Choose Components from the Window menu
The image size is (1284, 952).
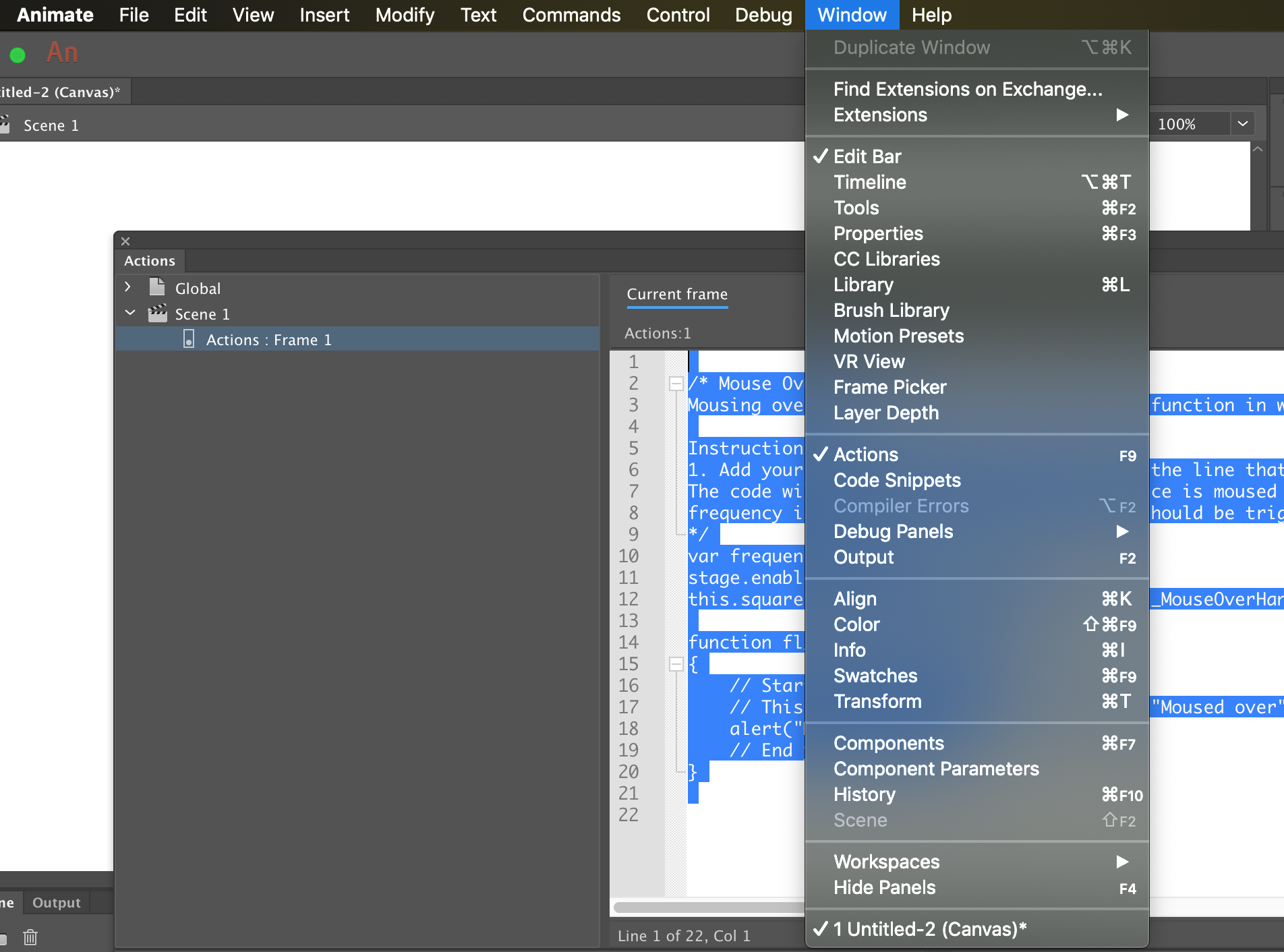(x=977, y=743)
